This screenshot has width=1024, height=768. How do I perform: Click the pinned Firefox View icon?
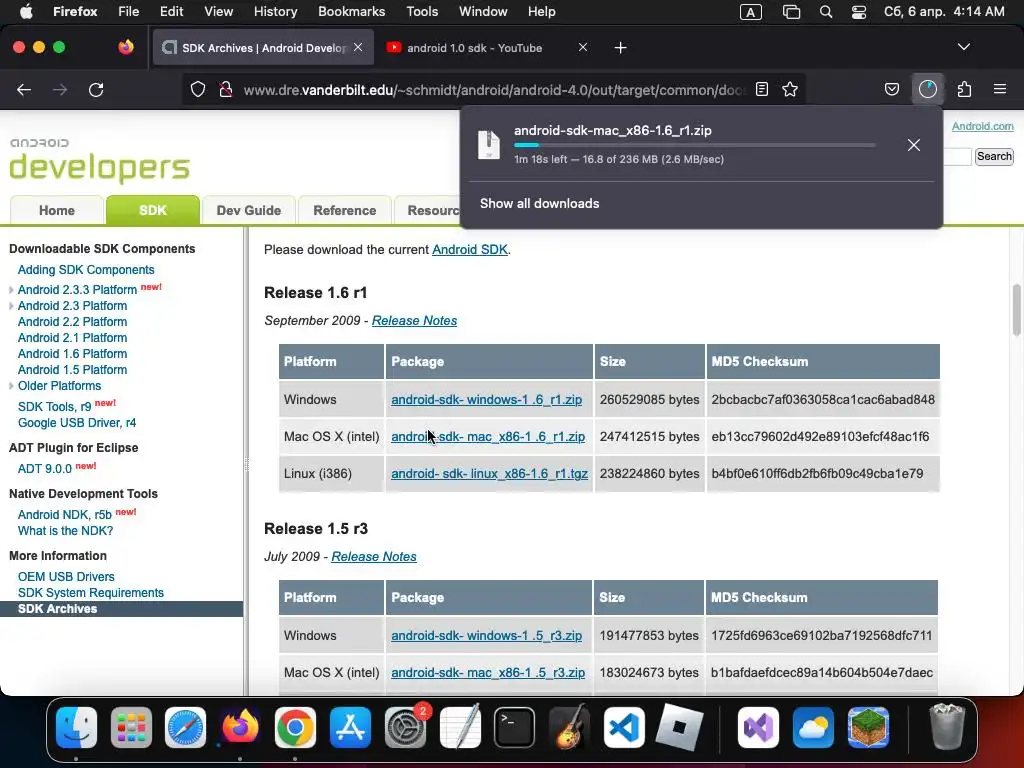coord(126,47)
